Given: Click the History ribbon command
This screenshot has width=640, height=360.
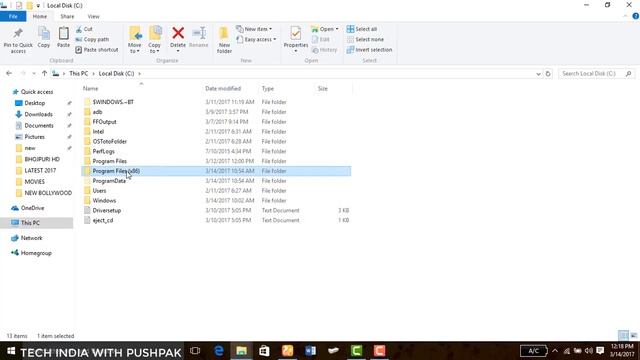Looking at the screenshot, I should tap(324, 50).
